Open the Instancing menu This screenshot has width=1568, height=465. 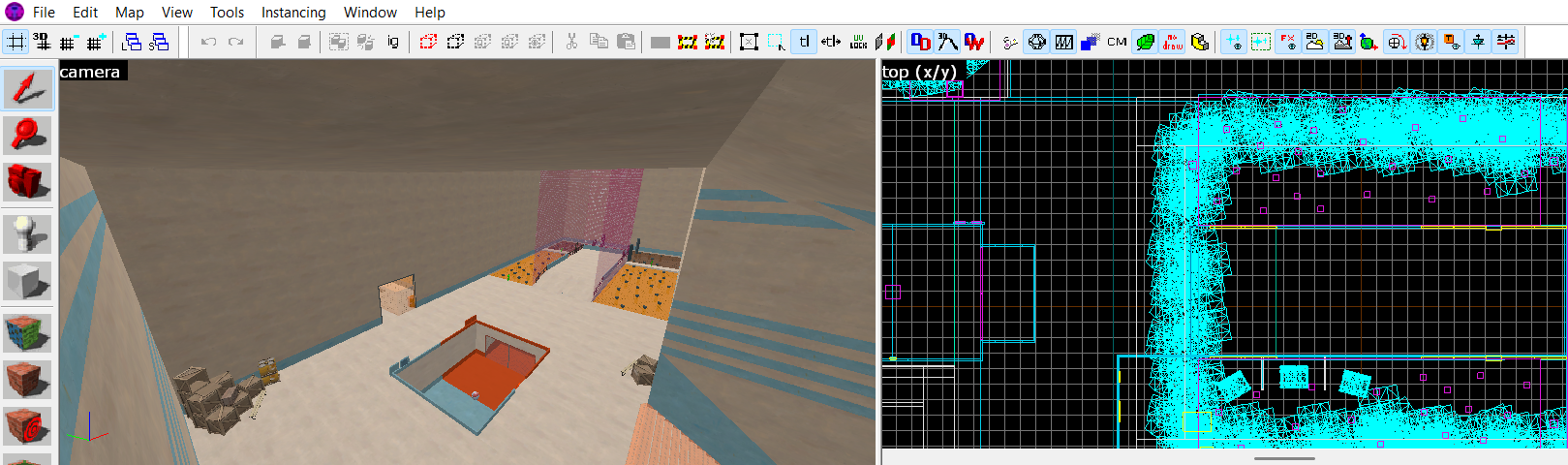pyautogui.click(x=293, y=13)
